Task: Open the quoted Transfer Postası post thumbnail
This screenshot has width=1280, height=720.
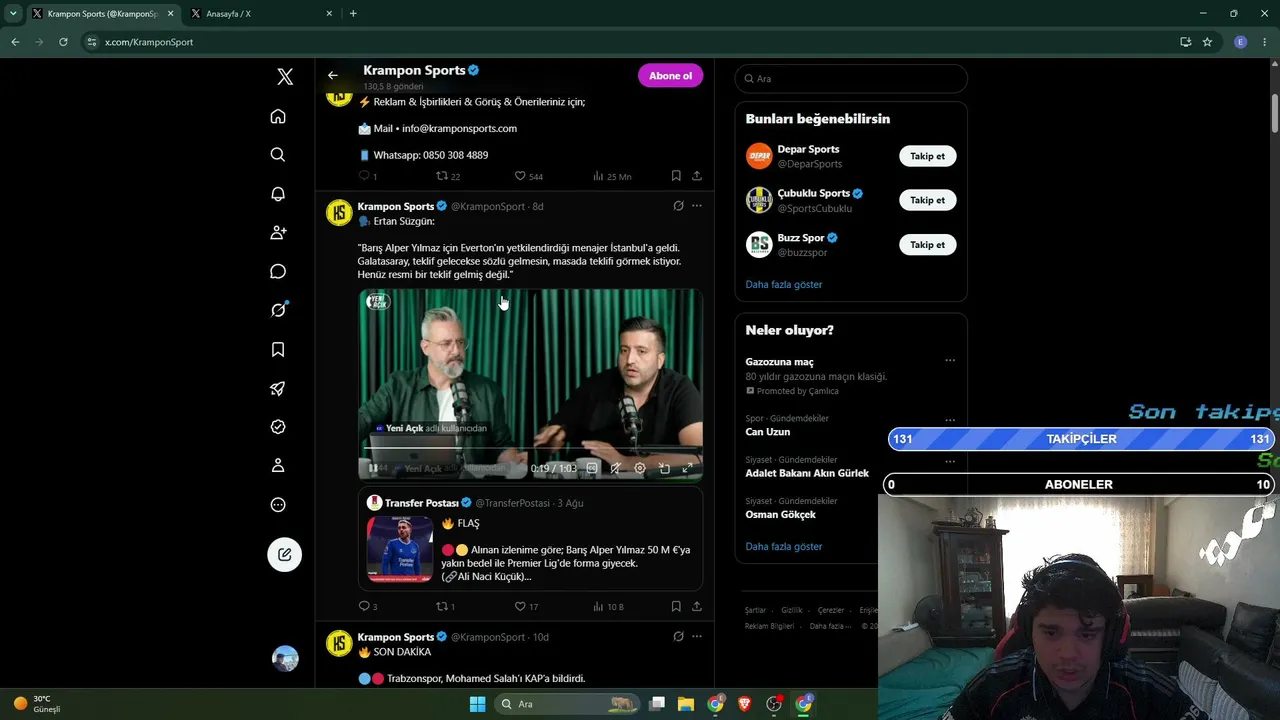Action: (400, 549)
